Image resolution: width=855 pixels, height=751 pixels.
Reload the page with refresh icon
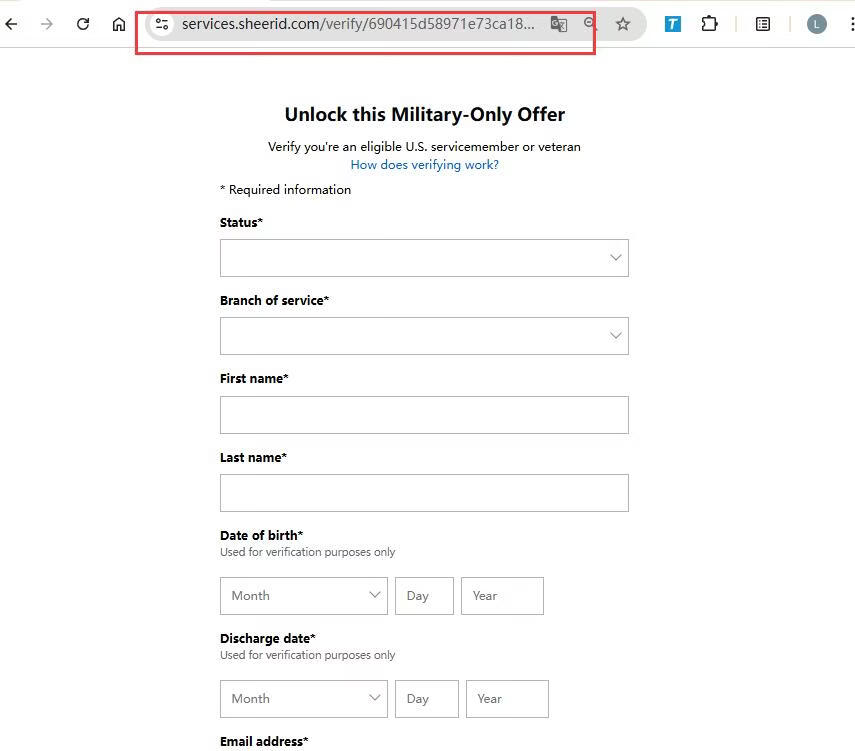[x=83, y=24]
